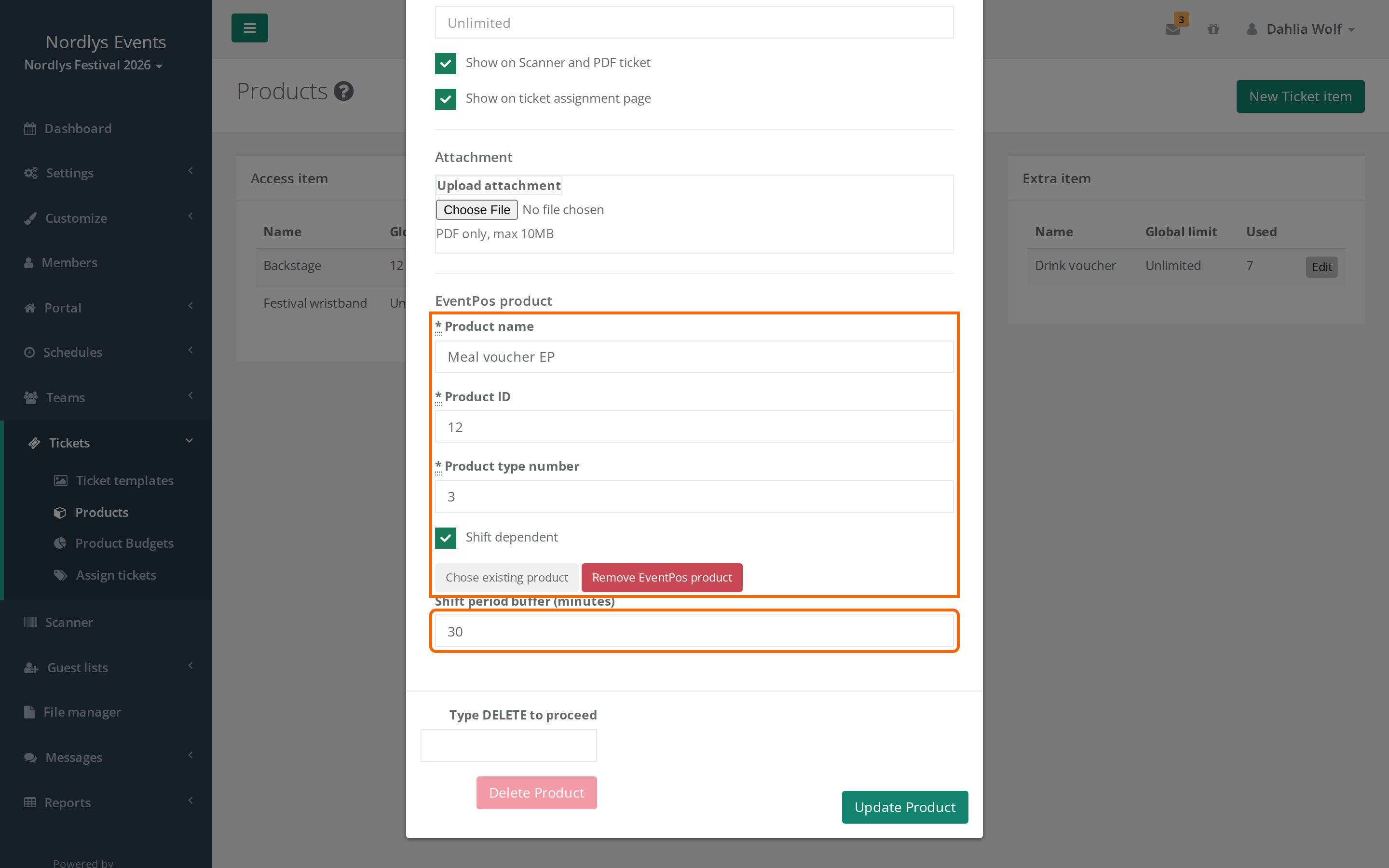Click the Ticket templates image icon
This screenshot has height=868, width=1389.
(x=61, y=480)
